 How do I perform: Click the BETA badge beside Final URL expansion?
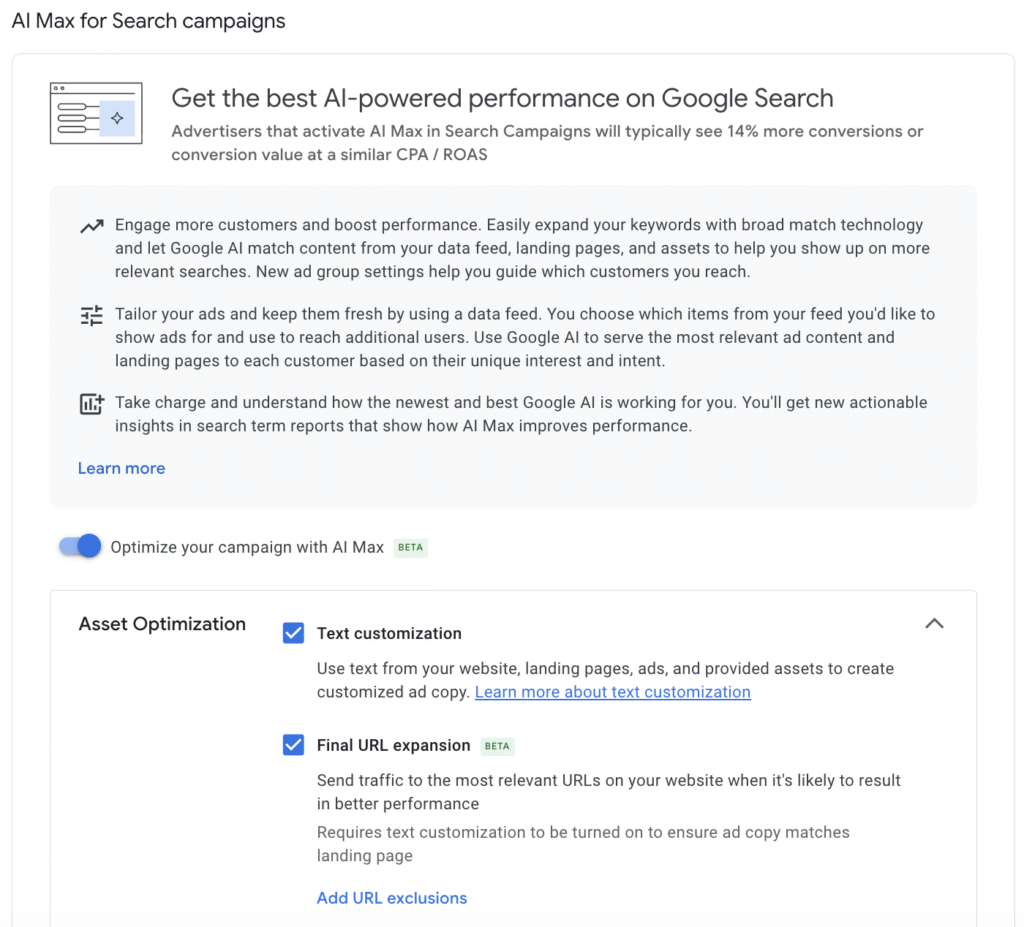497,746
